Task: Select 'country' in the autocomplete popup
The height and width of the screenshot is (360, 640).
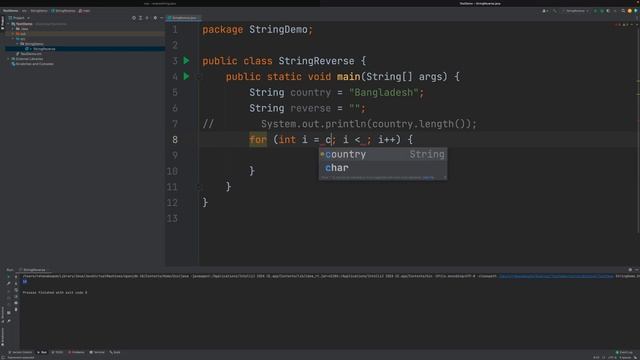Action: coord(382,154)
